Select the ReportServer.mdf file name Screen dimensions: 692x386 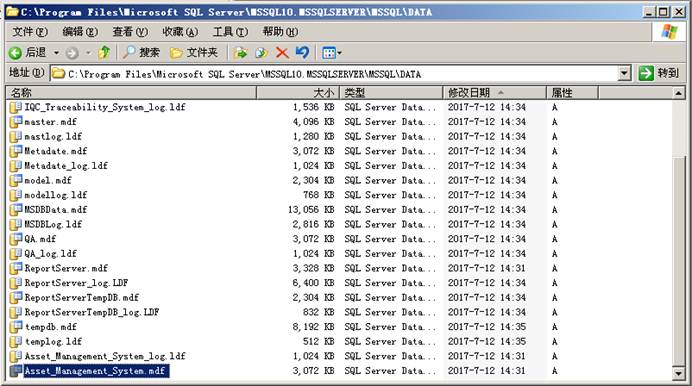click(x=66, y=268)
